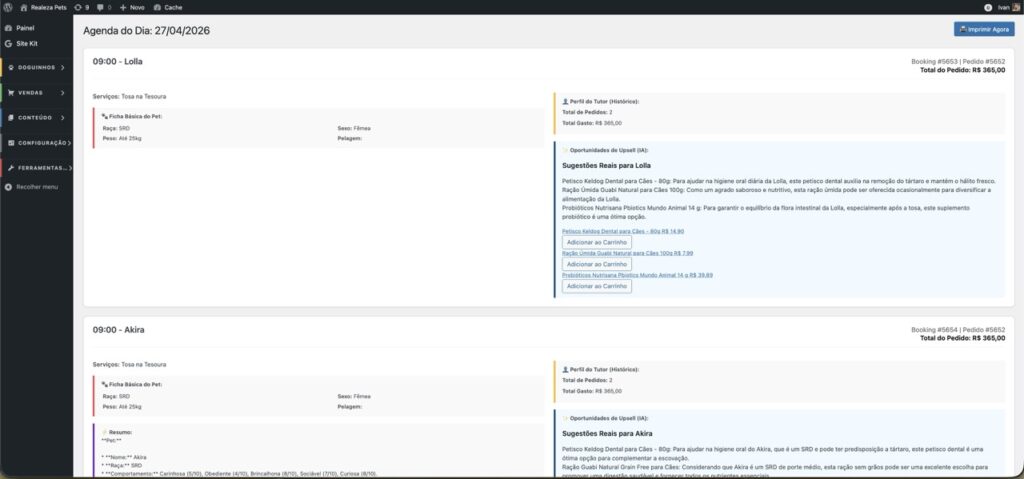Click the Site Kit Google icon
The width and height of the screenshot is (1024, 479).
(9, 44)
